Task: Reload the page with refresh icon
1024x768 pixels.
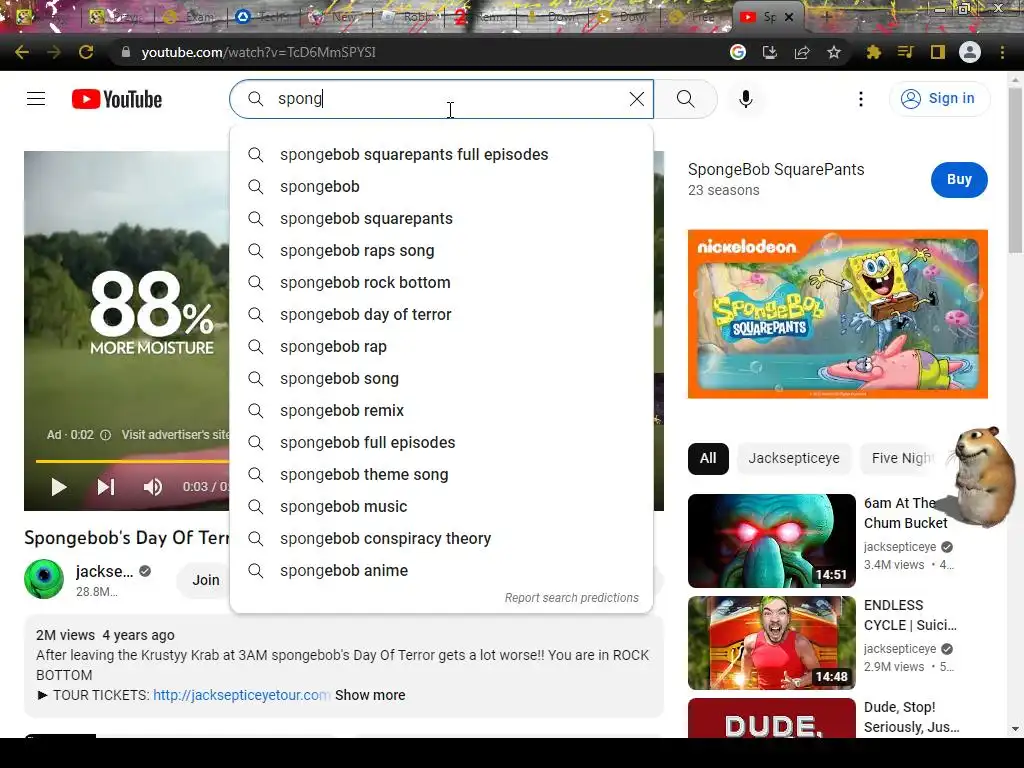Action: [86, 52]
